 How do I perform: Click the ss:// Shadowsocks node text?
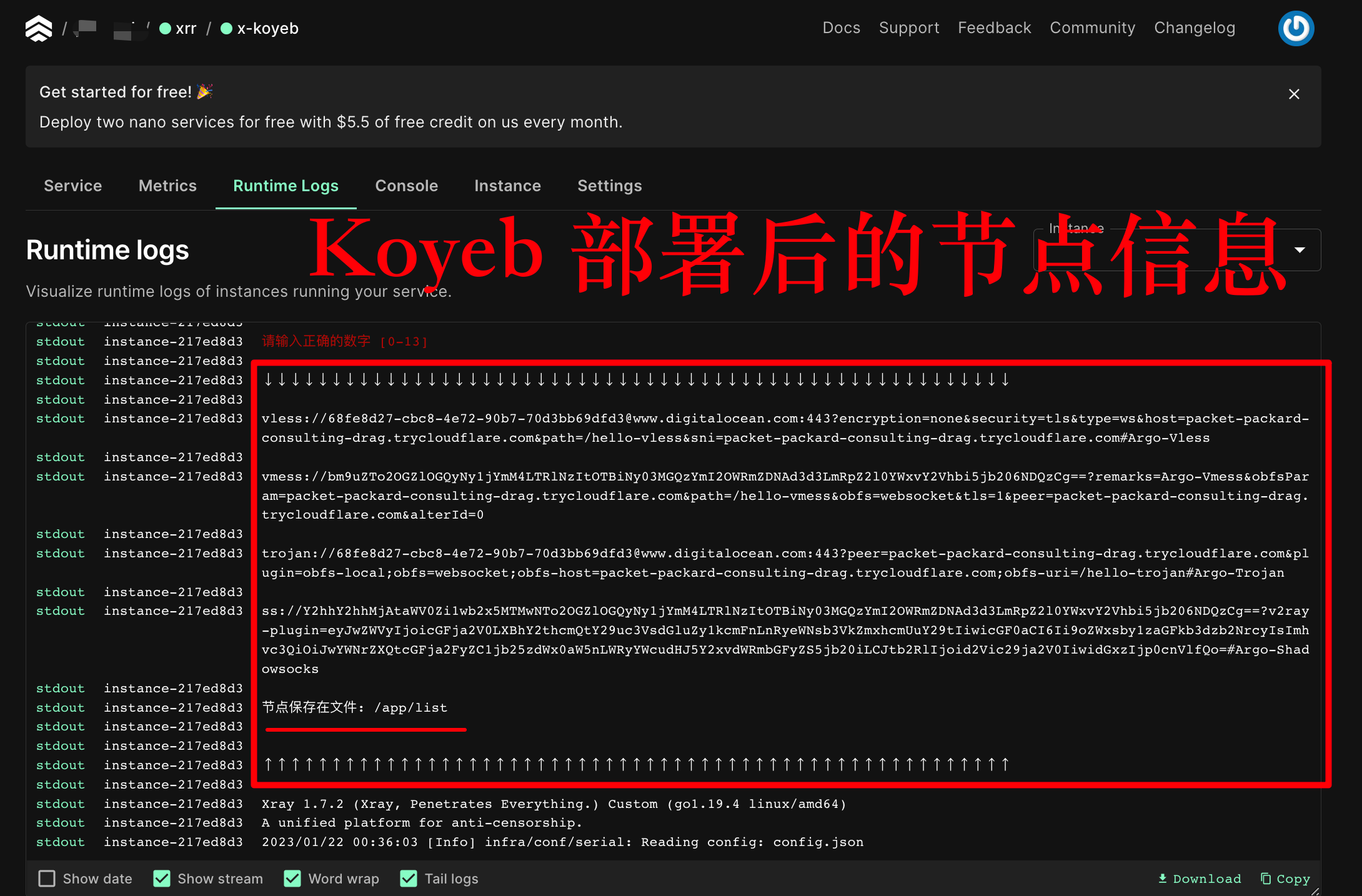click(x=785, y=640)
